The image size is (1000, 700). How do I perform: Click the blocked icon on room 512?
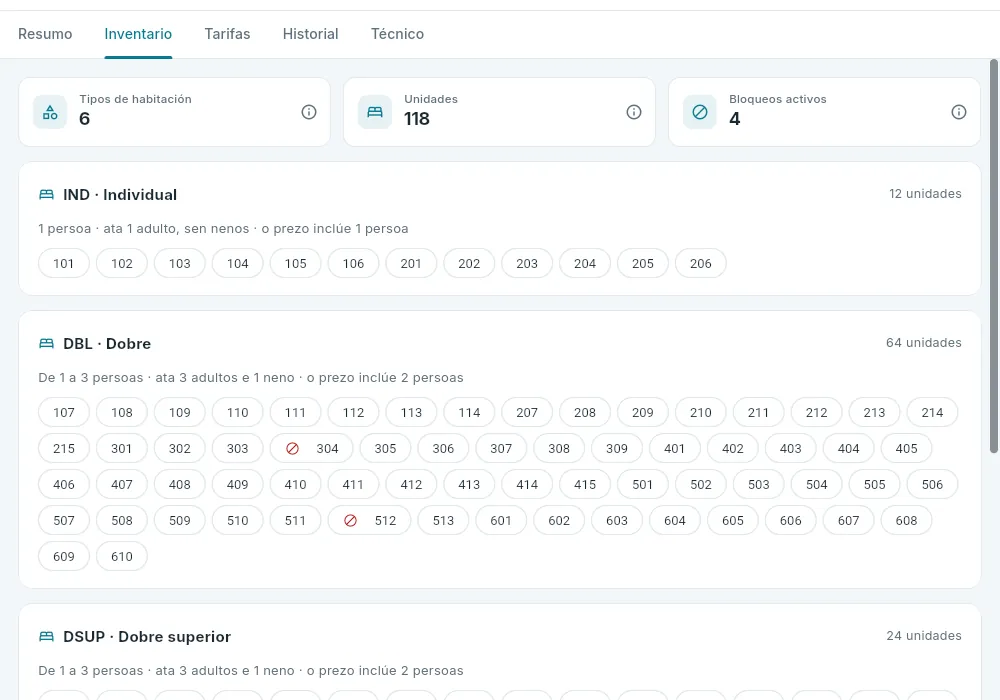coord(350,521)
